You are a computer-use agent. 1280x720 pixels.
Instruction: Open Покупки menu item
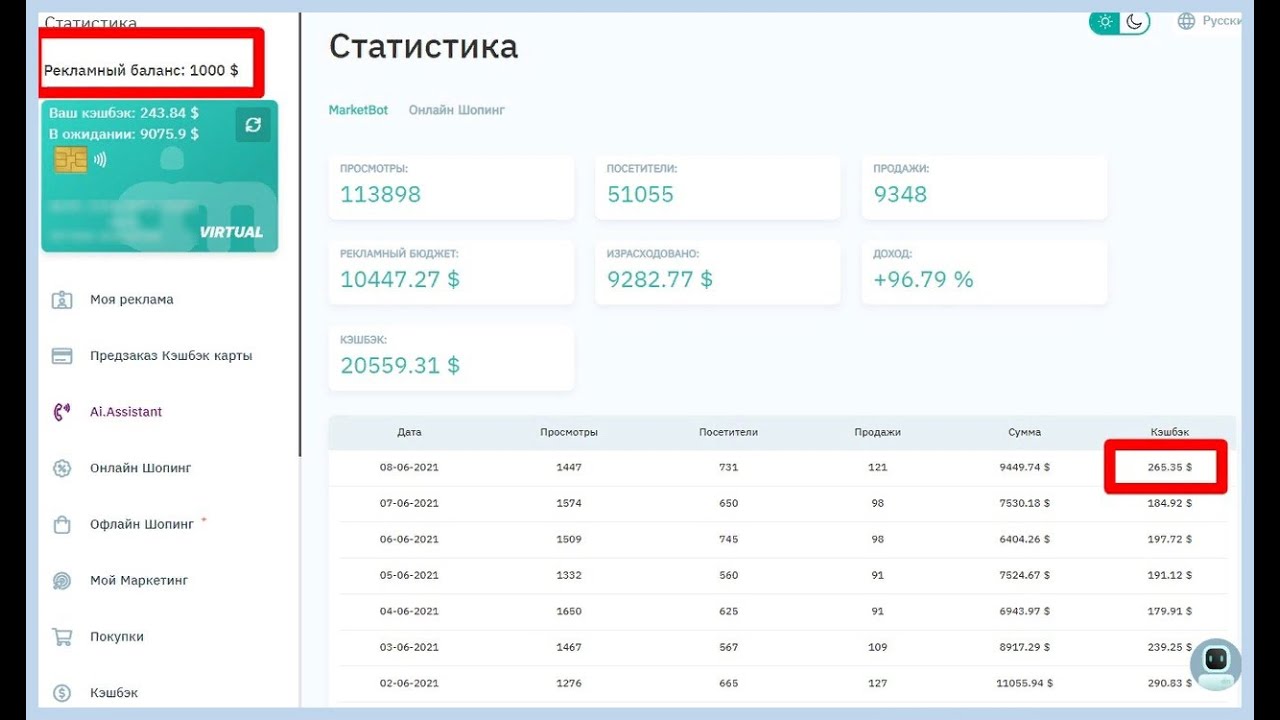(x=117, y=636)
